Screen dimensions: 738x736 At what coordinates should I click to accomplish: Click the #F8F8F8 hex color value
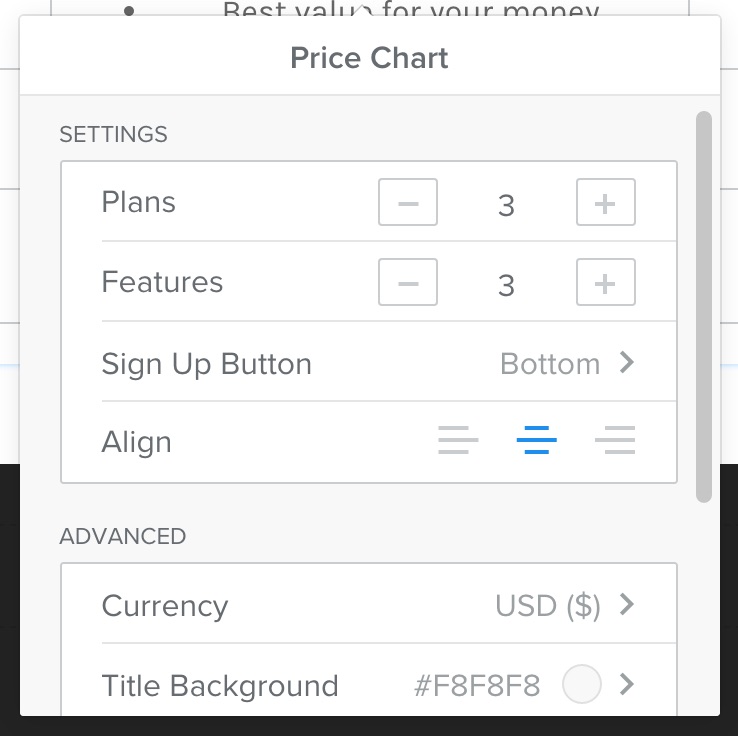[x=477, y=686]
